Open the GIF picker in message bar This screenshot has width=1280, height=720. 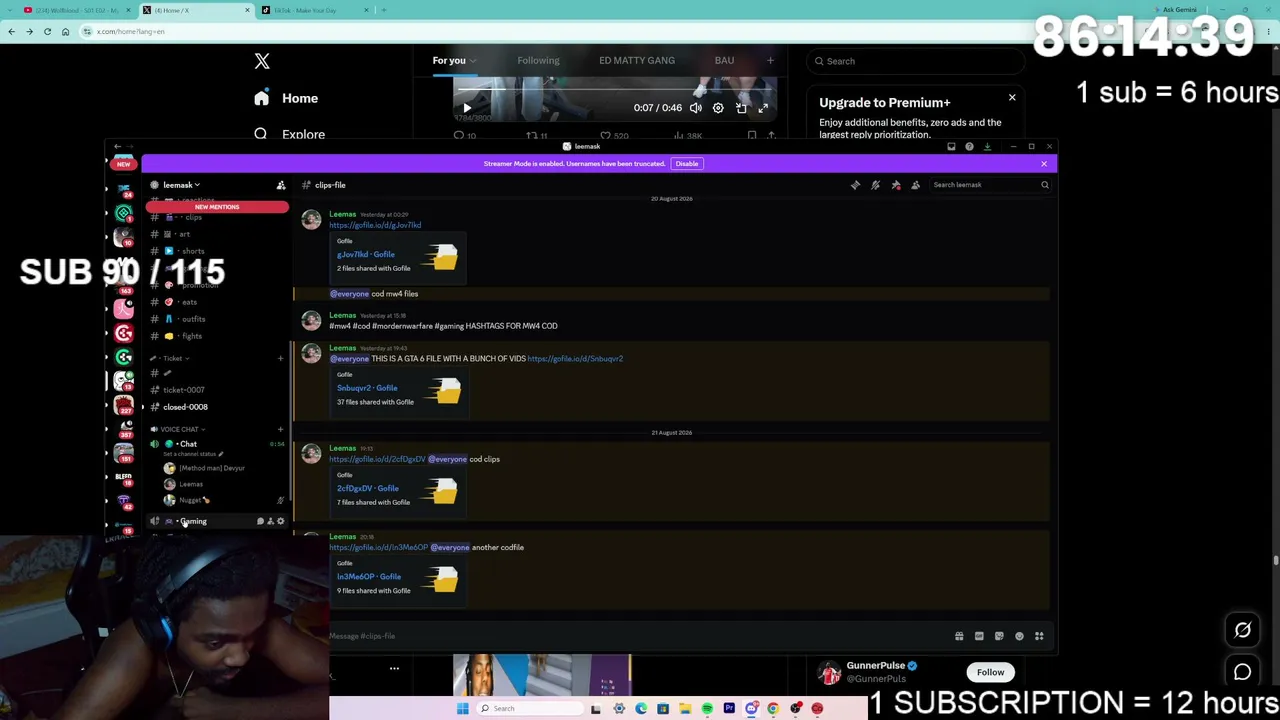[x=979, y=636]
